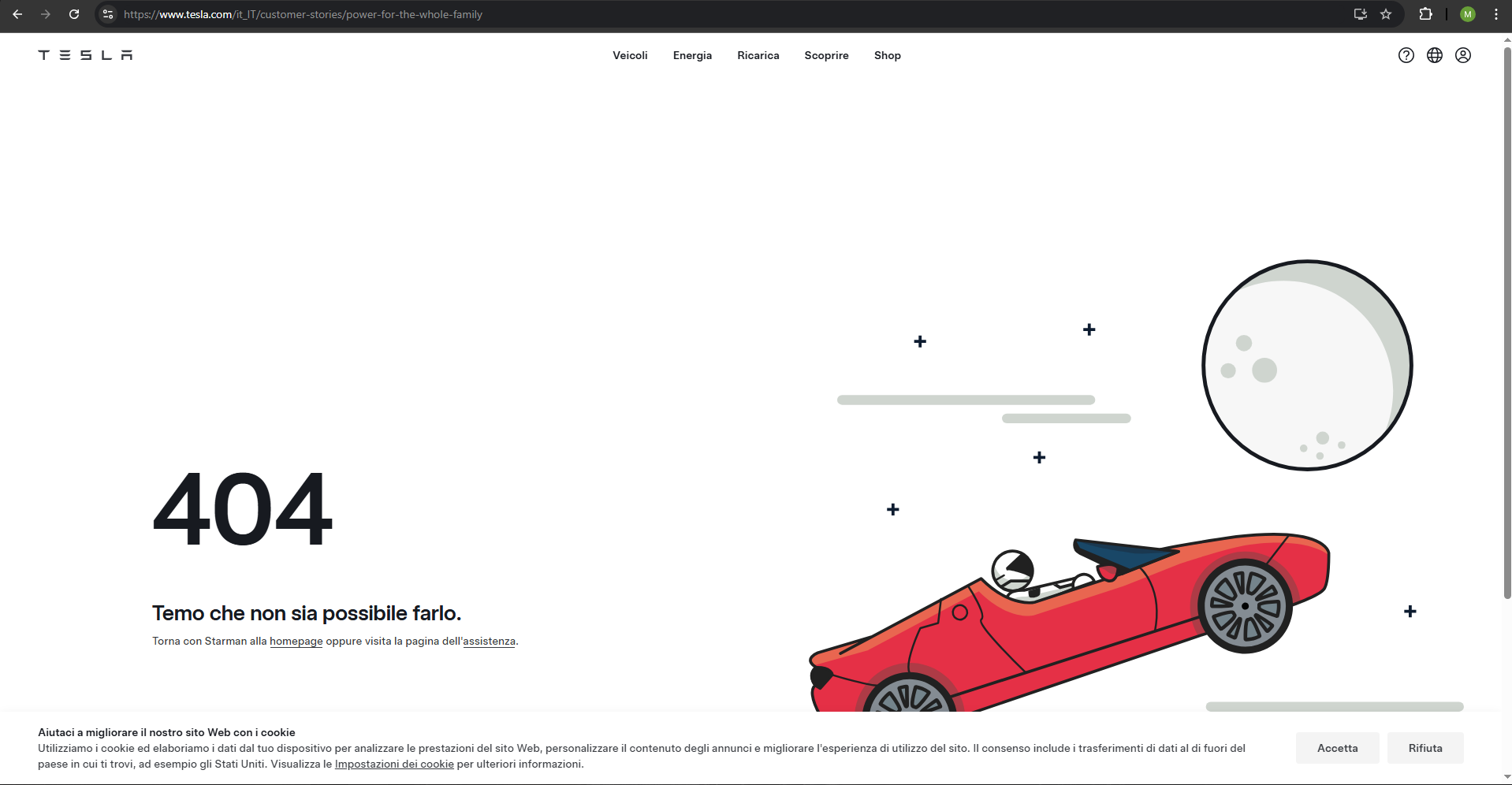Open the Chrome three-dot menu
The width and height of the screenshot is (1512, 785).
tap(1495, 14)
